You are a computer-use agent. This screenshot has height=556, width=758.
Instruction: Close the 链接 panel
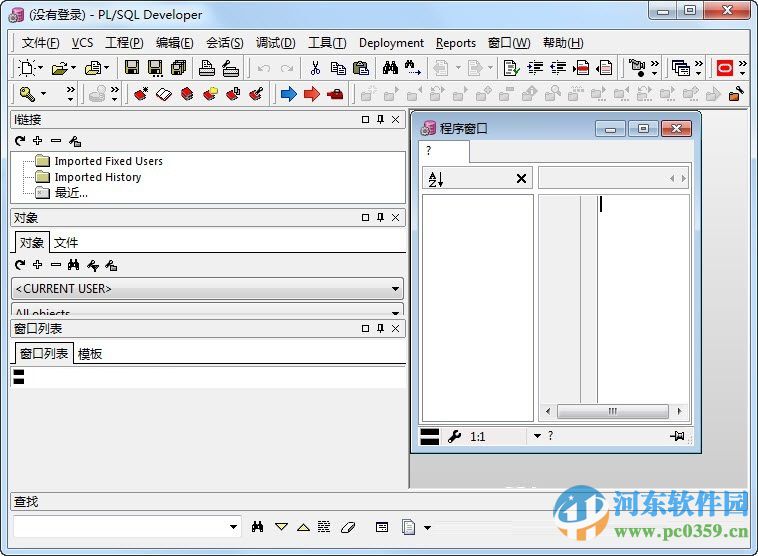(395, 119)
